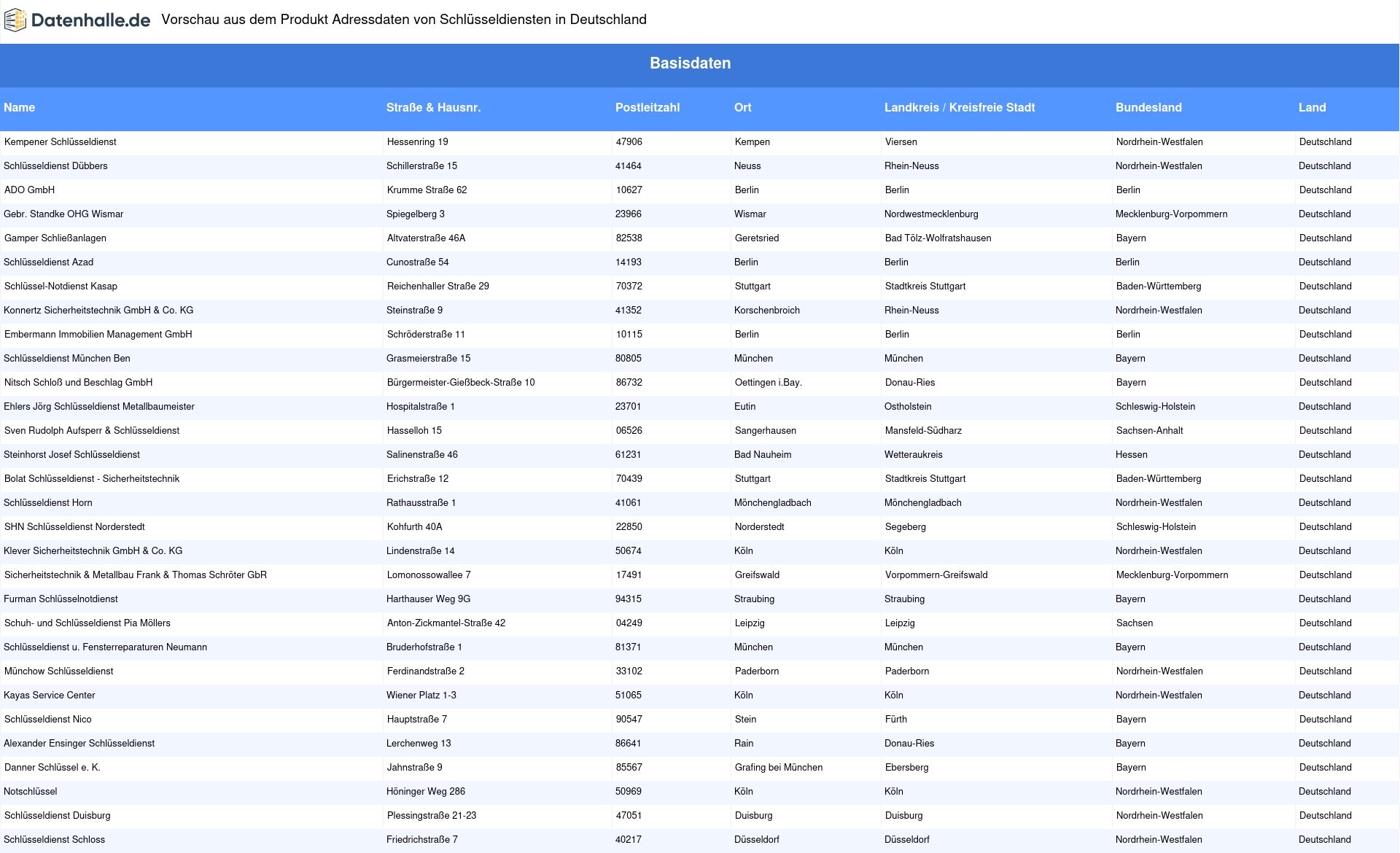Click Danner Schlüssel e. K.
The image size is (1400, 853).
(x=52, y=768)
